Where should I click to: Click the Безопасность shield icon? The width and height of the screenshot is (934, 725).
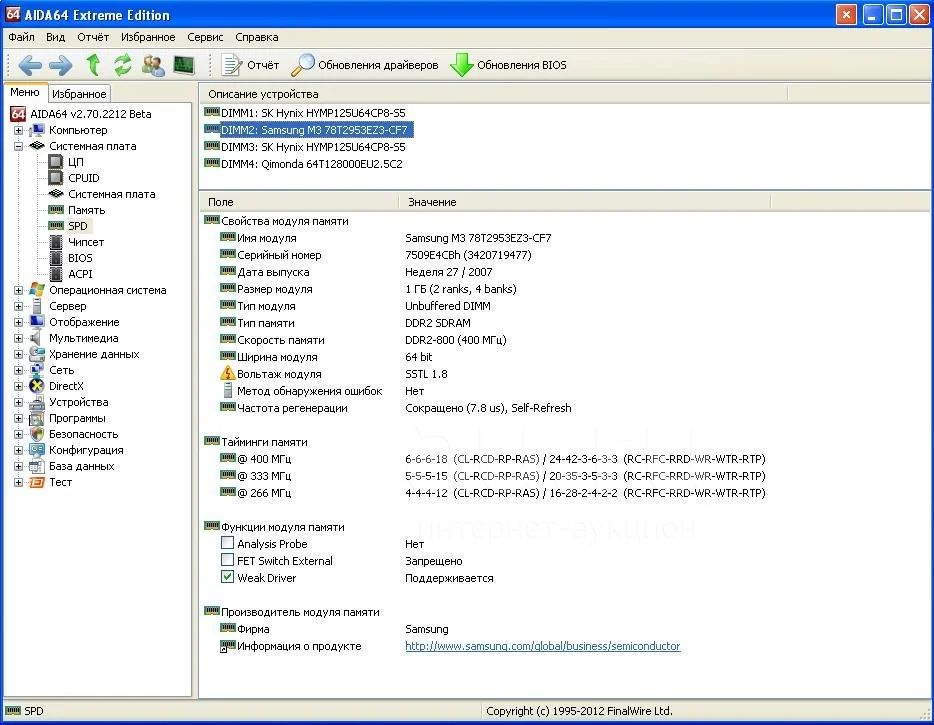(37, 434)
